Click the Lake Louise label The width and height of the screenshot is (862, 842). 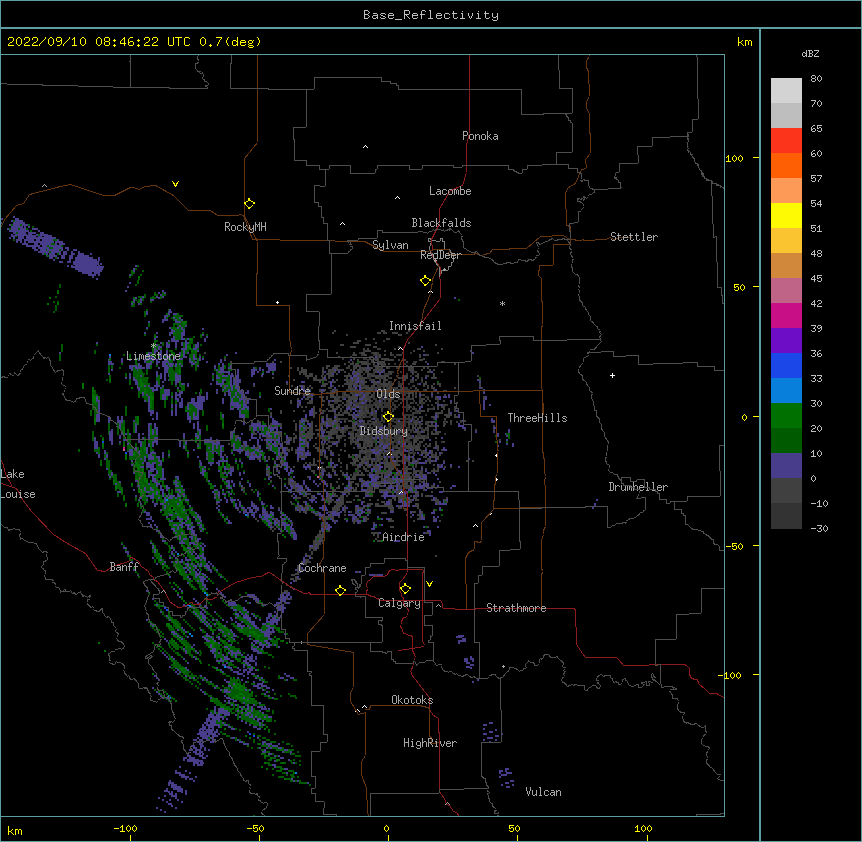point(17,484)
